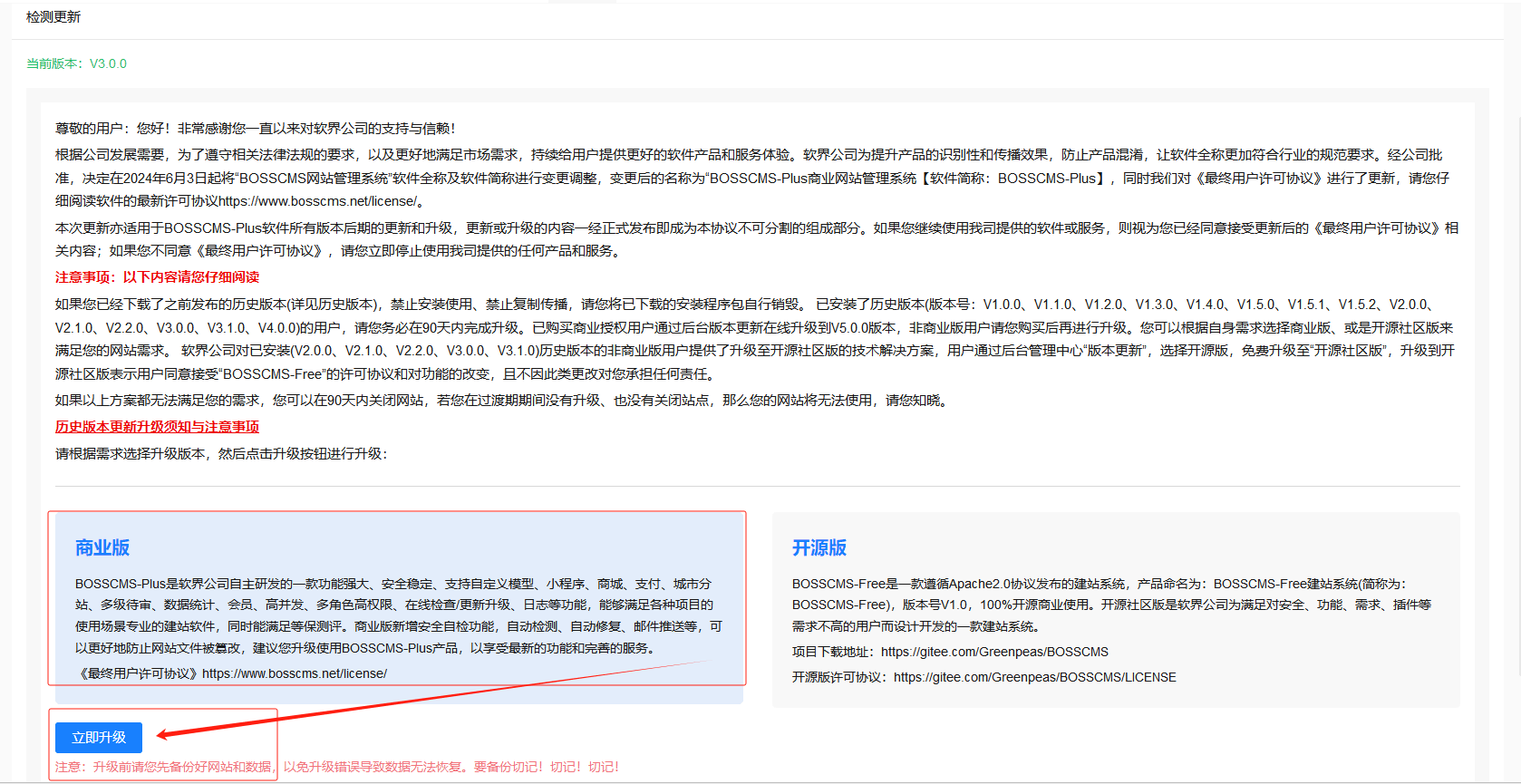Select the 商业版 heading
This screenshot has height=784, width=1521.
point(102,547)
